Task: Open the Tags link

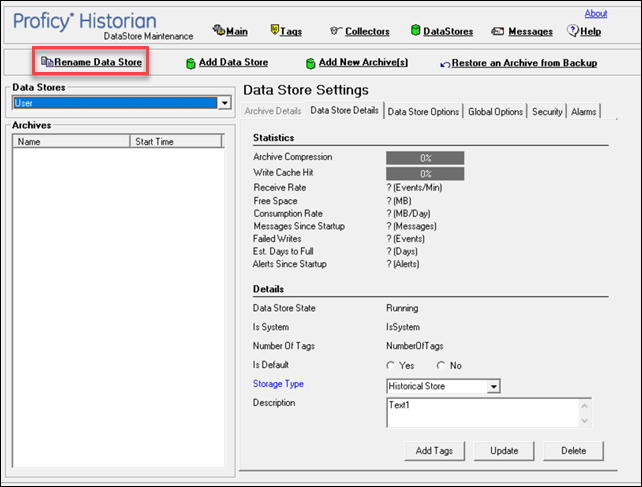Action: 291,32
